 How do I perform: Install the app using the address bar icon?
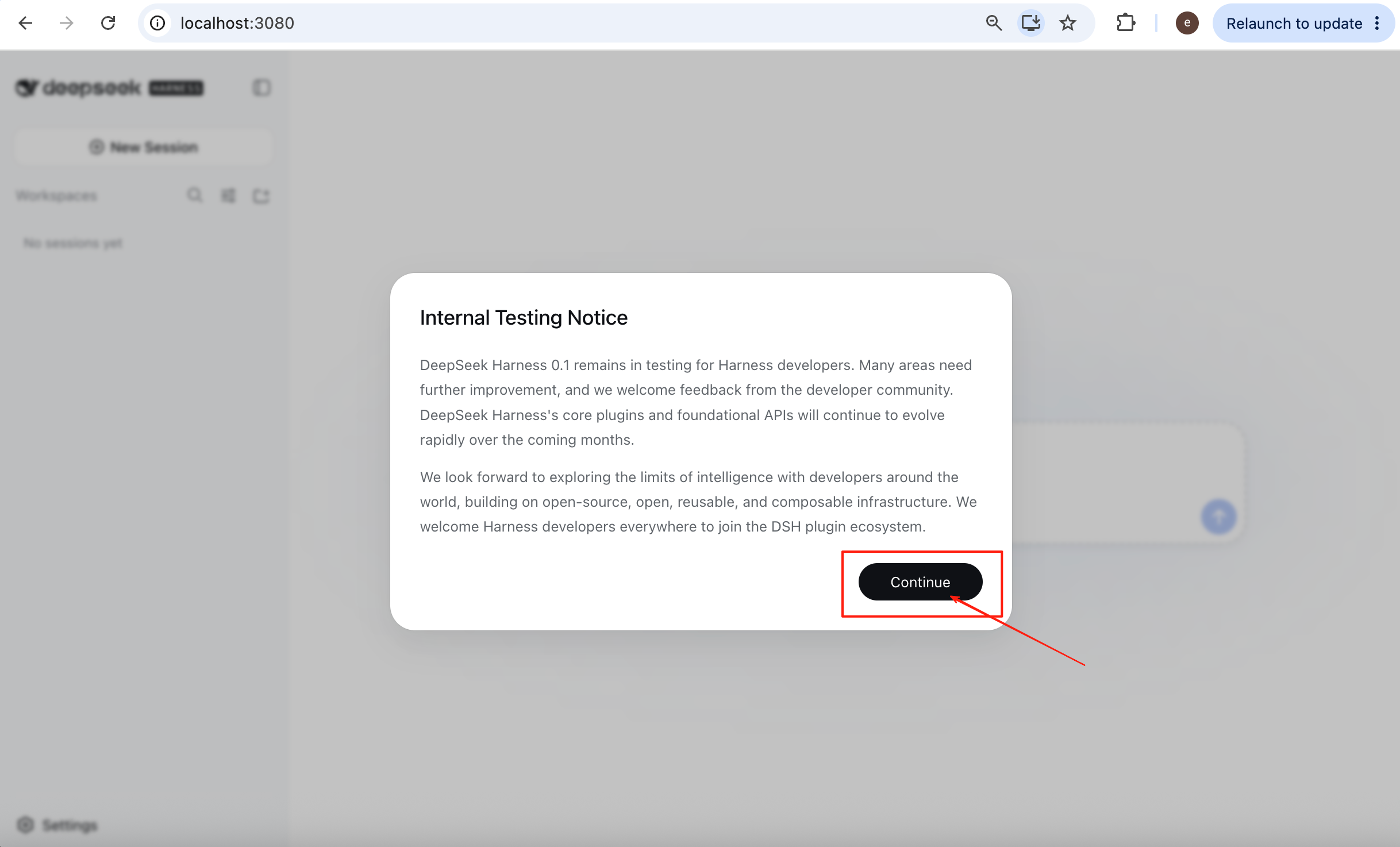[1031, 23]
